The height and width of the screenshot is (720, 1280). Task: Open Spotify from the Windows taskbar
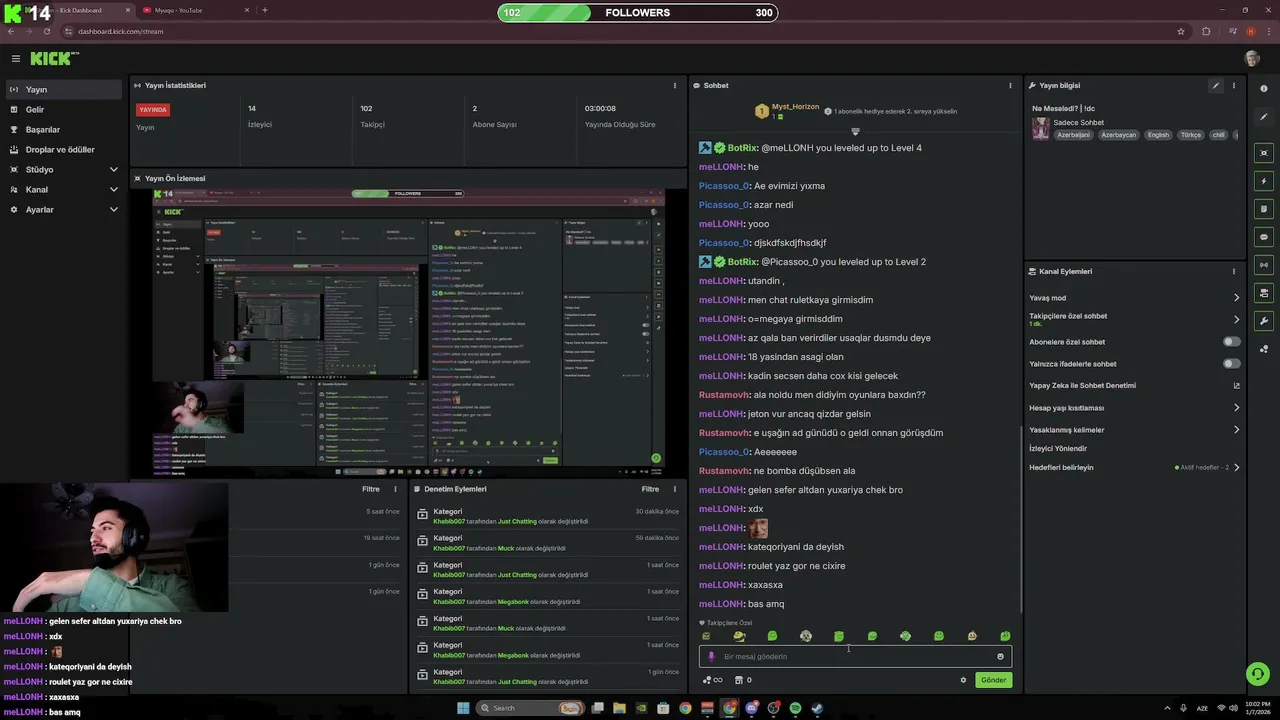click(x=795, y=708)
